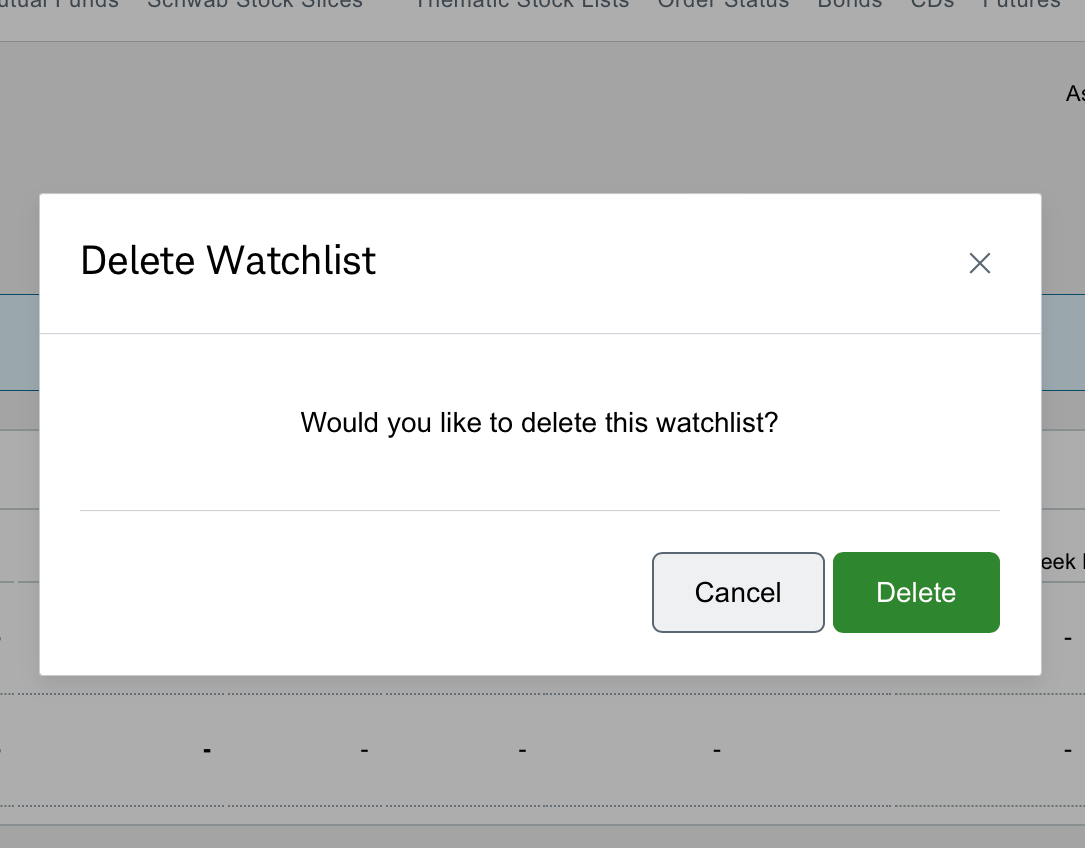The height and width of the screenshot is (848, 1085).
Task: Select the Bonds navigation item
Action: pos(850,4)
